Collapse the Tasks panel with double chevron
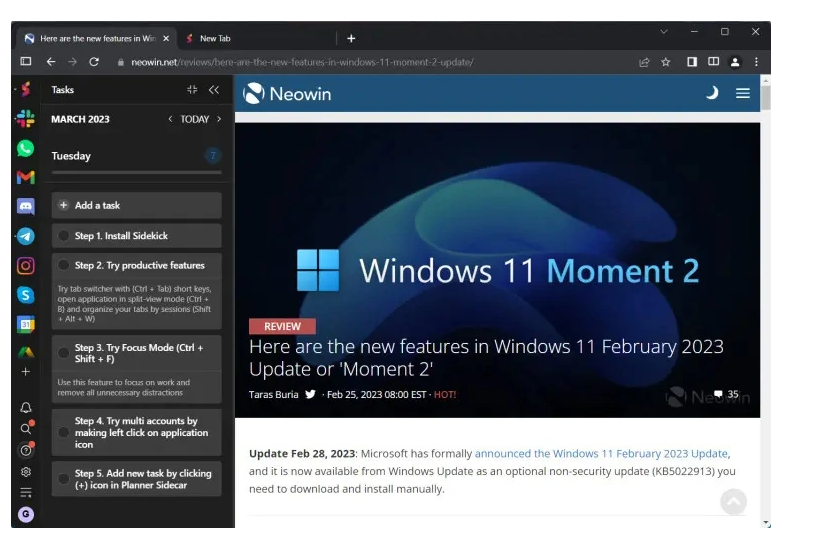Image resolution: width=819 pixels, height=542 pixels. tap(214, 89)
